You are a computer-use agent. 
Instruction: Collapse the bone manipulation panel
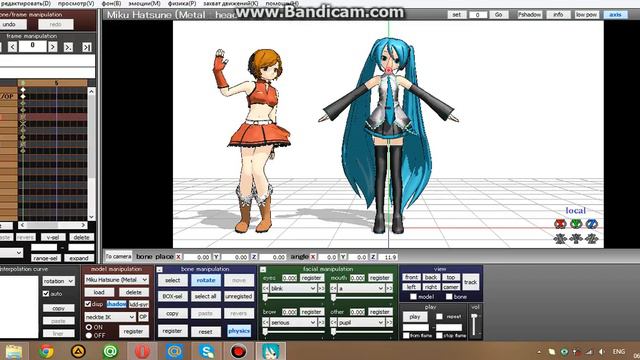pyautogui.click(x=160, y=269)
